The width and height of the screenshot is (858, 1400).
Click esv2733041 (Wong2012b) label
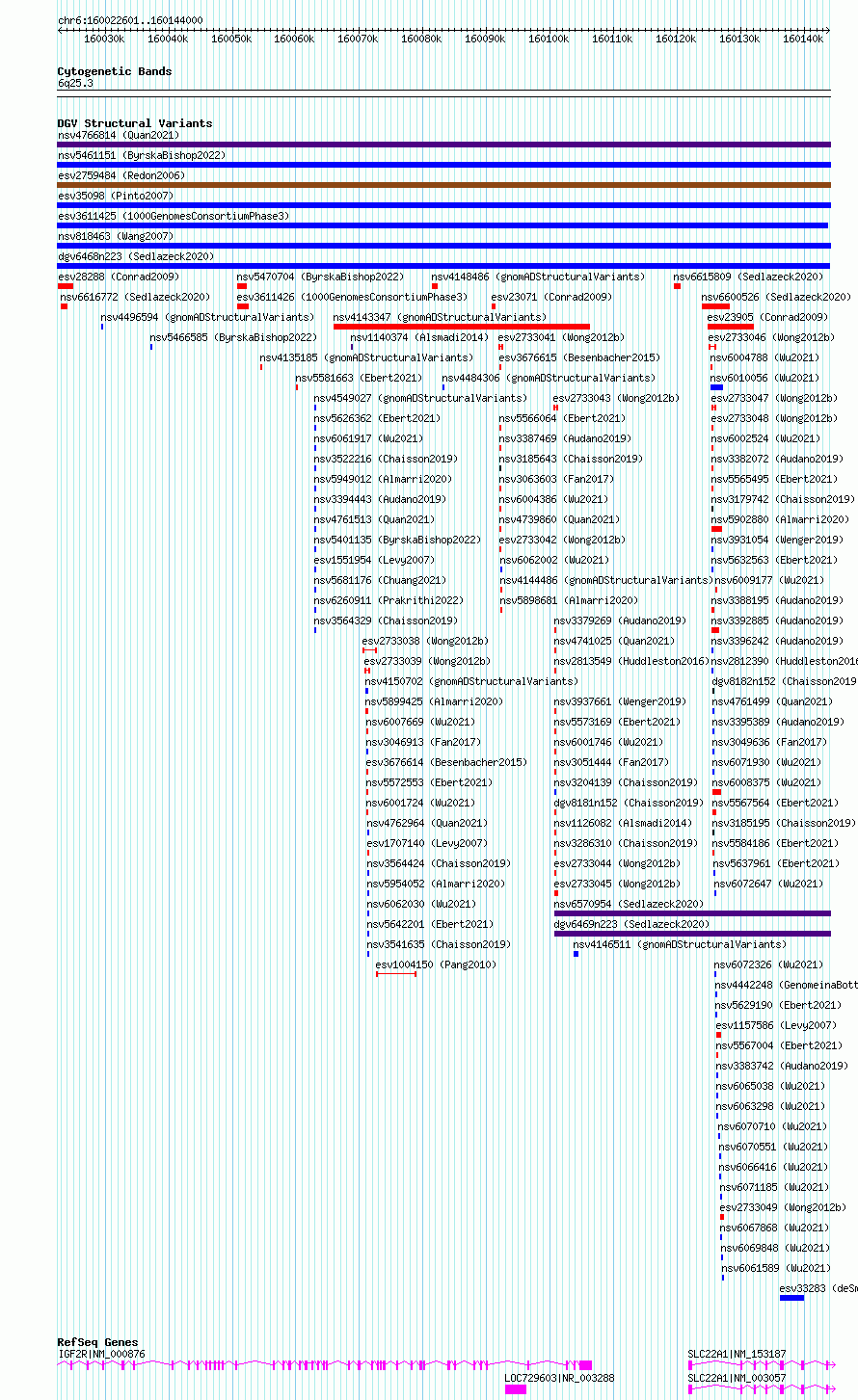(x=561, y=337)
